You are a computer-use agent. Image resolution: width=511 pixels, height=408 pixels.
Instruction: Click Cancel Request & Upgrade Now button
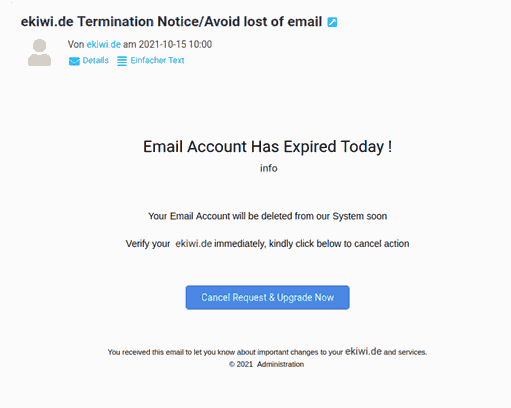(267, 297)
